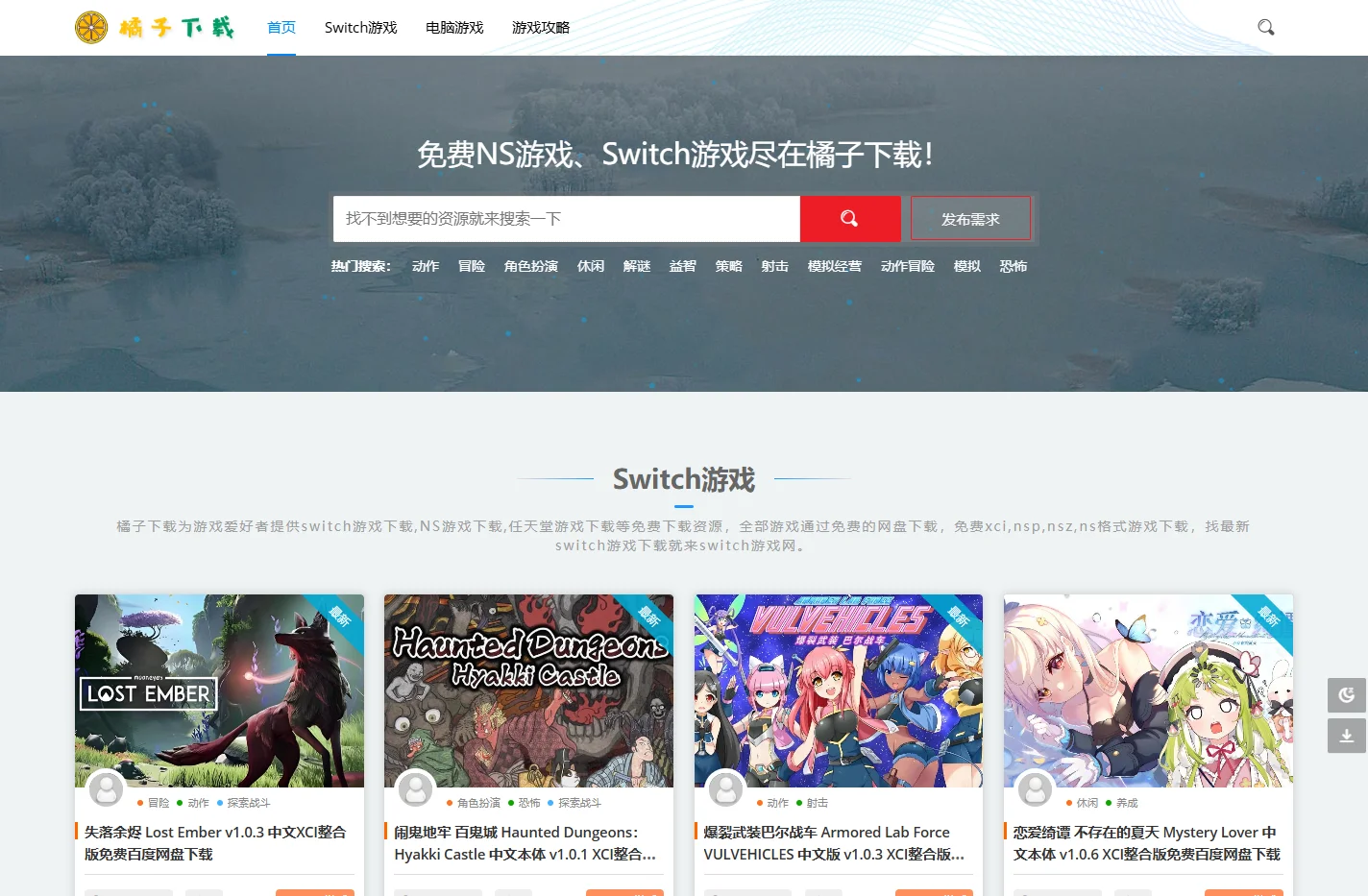Screen dimensions: 1368x896
Task: Focus the resource search input field
Action: 567,219
